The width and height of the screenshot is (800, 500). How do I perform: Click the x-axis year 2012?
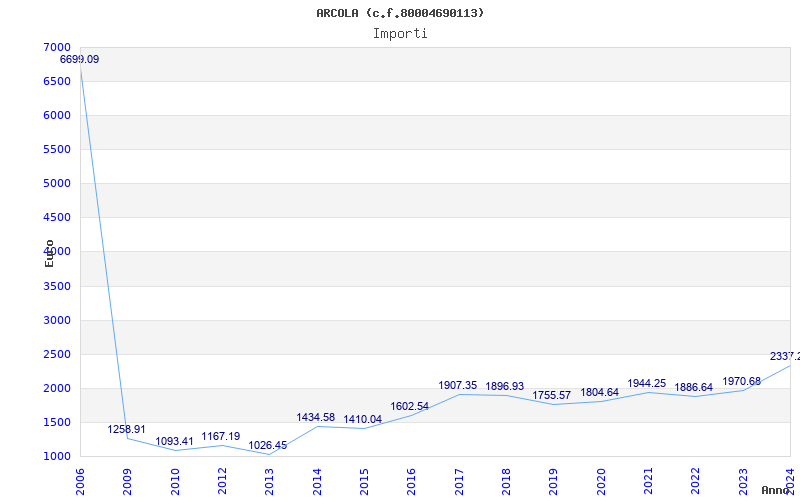(222, 482)
